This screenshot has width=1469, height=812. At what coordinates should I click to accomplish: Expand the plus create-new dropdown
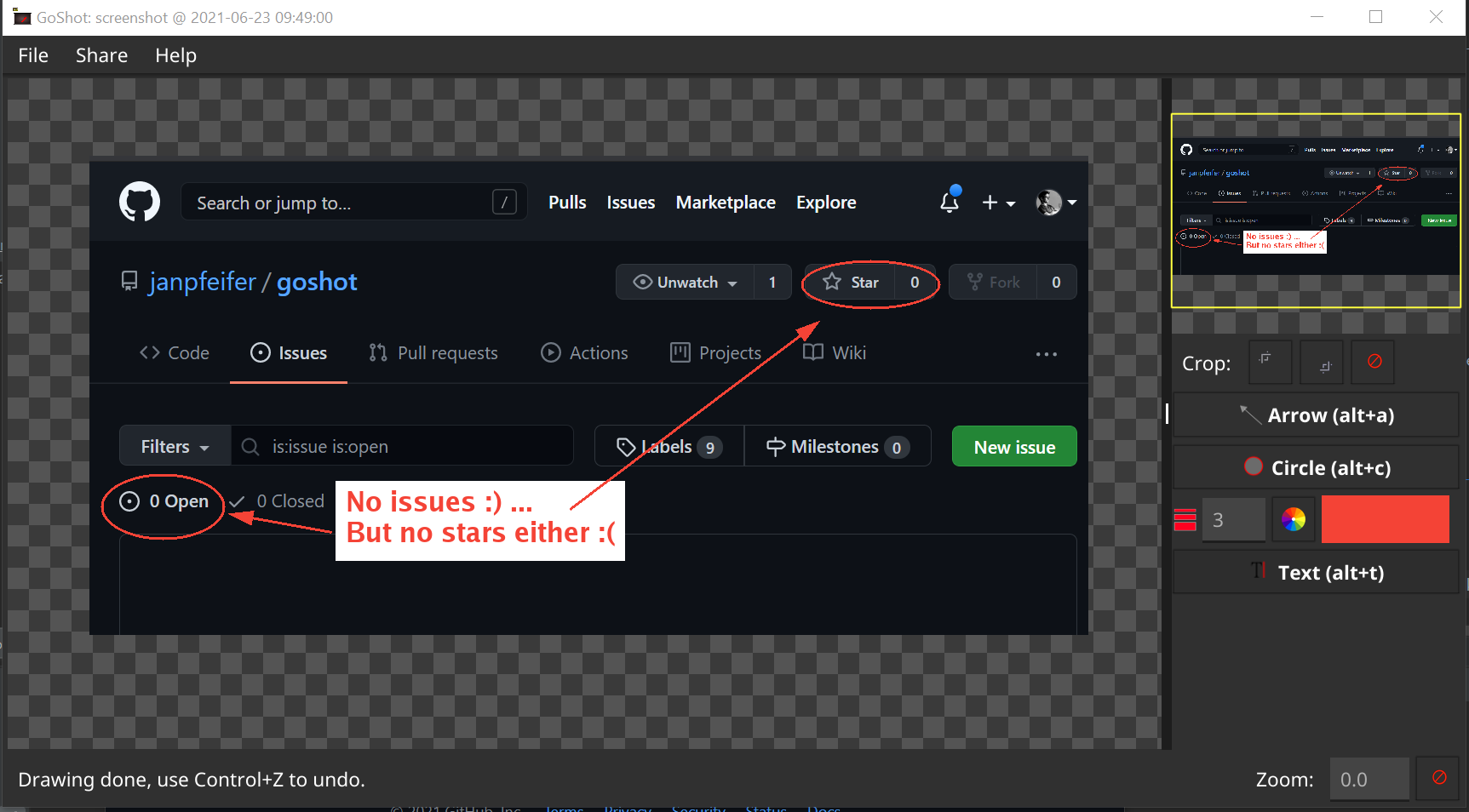pyautogui.click(x=998, y=203)
